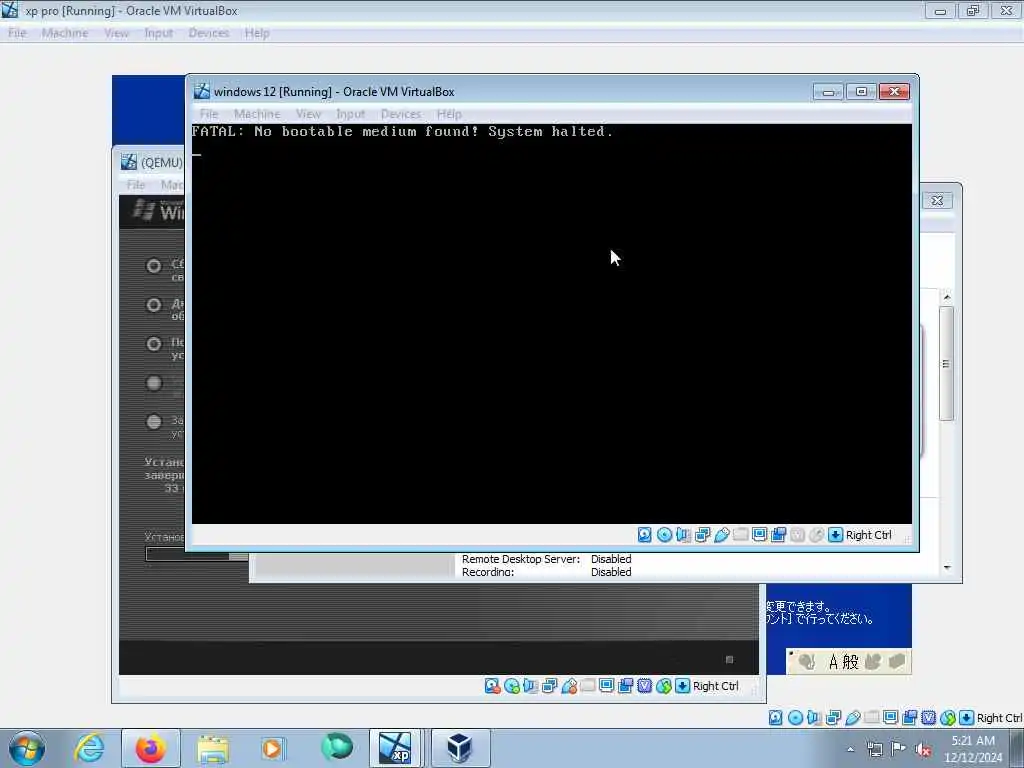
Task: Click display indicator in QEMU window status bar
Action: point(607,686)
